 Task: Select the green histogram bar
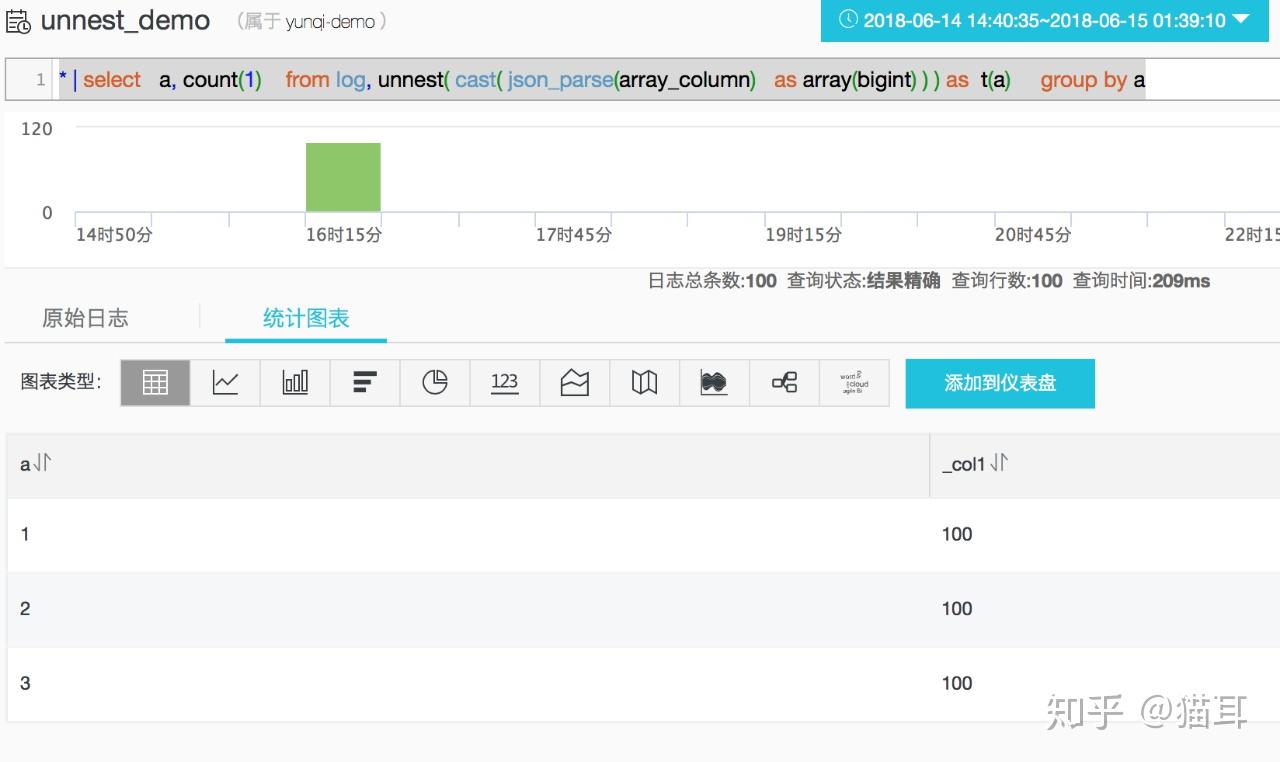tap(343, 177)
